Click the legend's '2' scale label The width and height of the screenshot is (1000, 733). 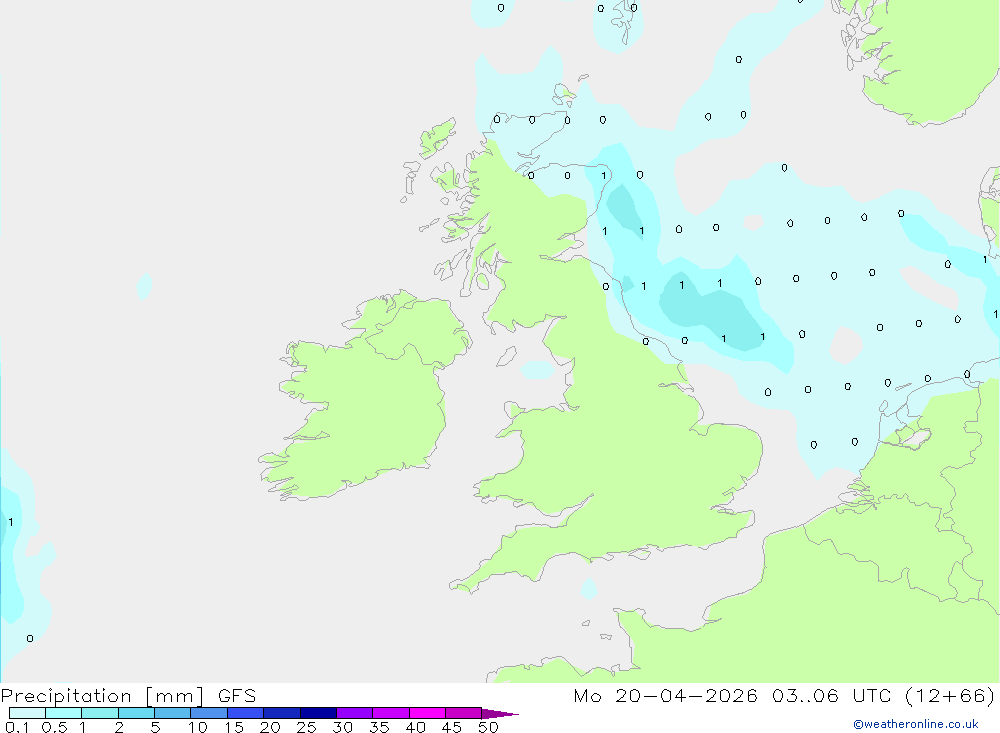[119, 727]
